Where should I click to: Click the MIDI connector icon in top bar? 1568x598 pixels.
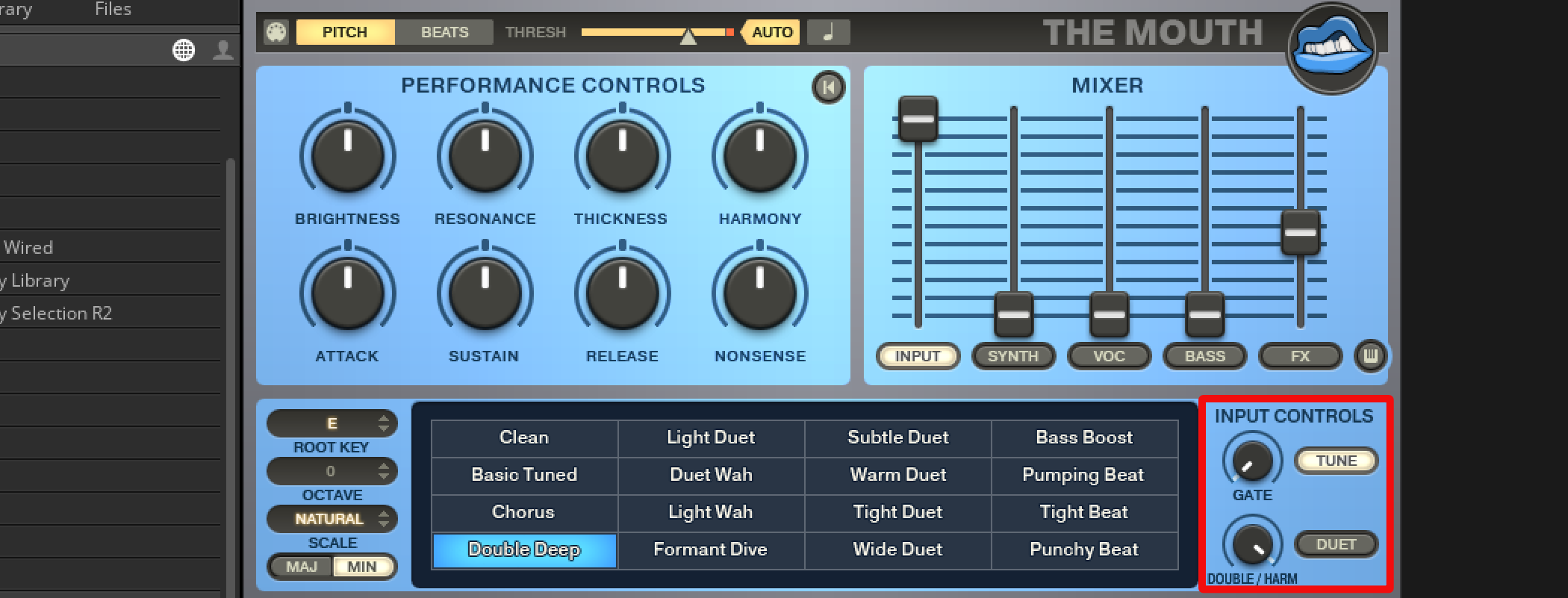point(276,32)
